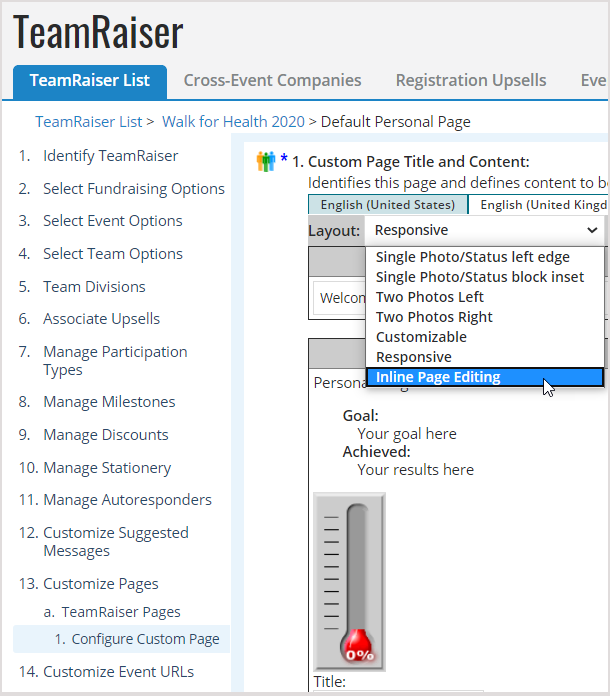This screenshot has width=610, height=696.
Task: Open the Layout dropdown showing Responsive
Action: (x=484, y=230)
